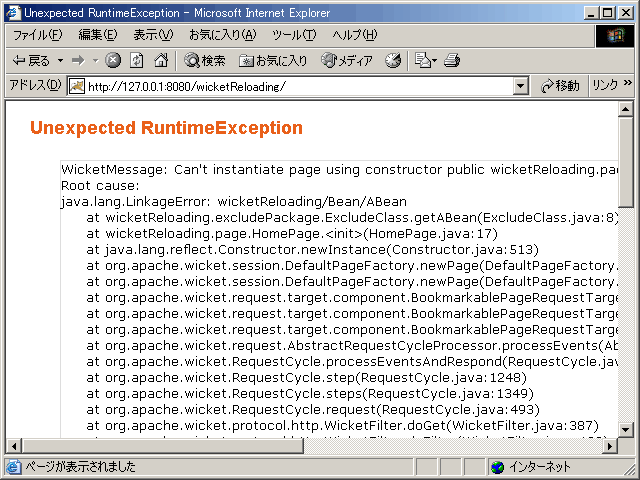
Task: Click the Home icon in toolbar
Action: (161, 60)
